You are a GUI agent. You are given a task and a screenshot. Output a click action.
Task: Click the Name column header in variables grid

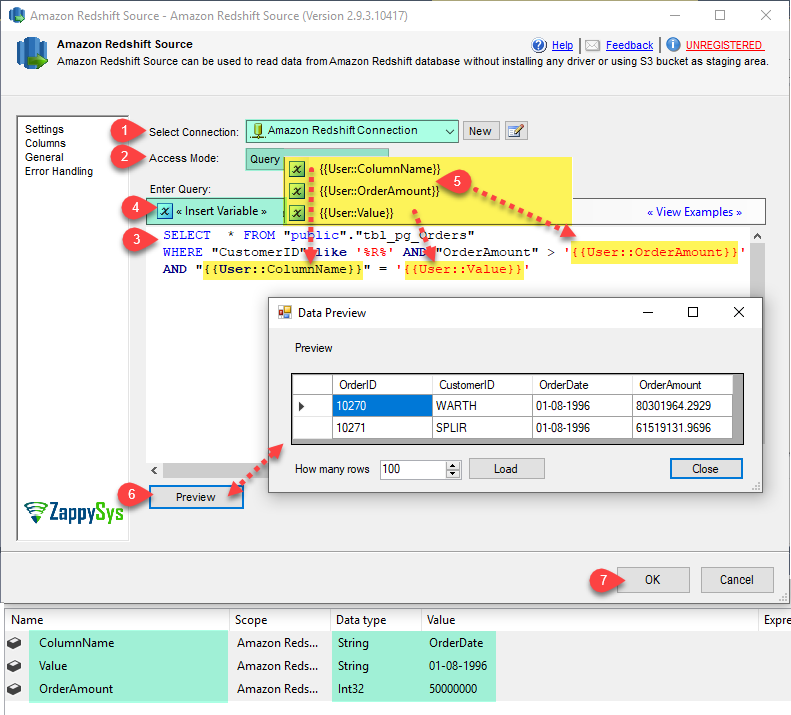click(x=117, y=620)
